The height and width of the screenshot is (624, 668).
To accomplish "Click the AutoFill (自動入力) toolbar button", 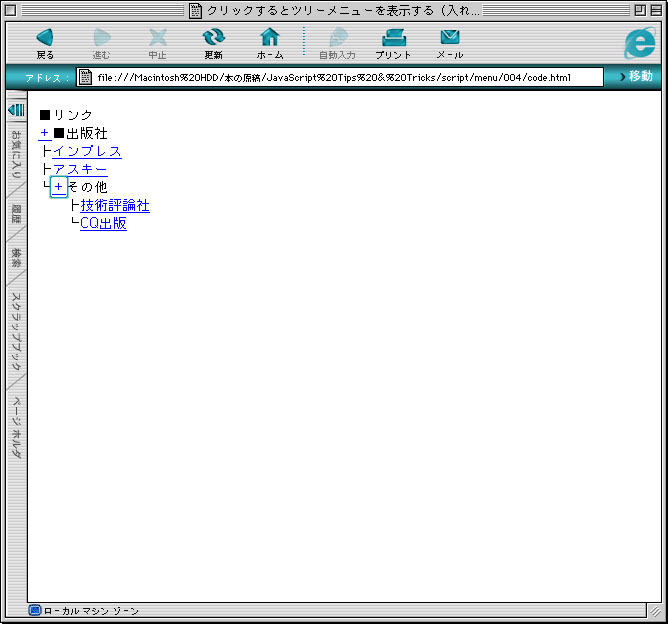I will pyautogui.click(x=337, y=43).
